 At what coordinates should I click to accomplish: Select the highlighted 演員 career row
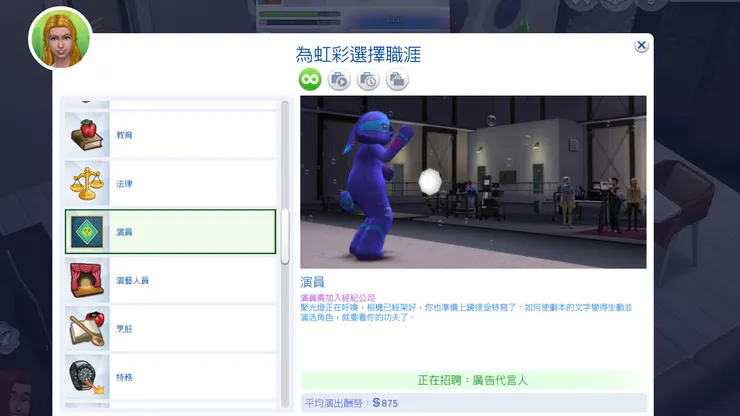(170, 232)
